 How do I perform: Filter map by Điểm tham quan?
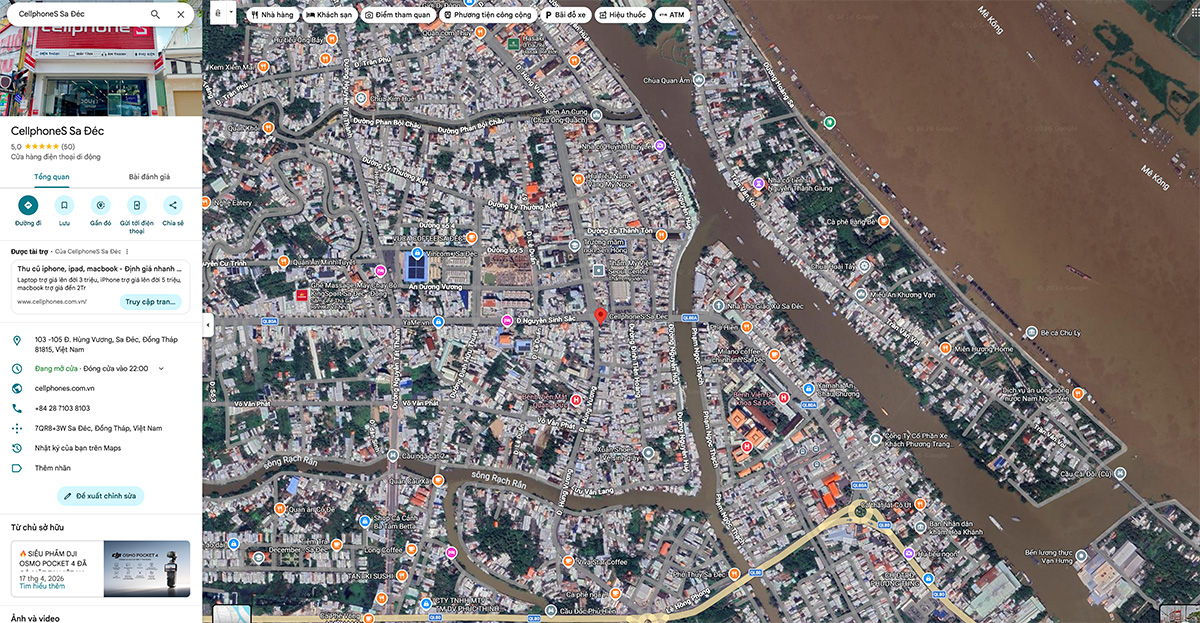pyautogui.click(x=398, y=15)
